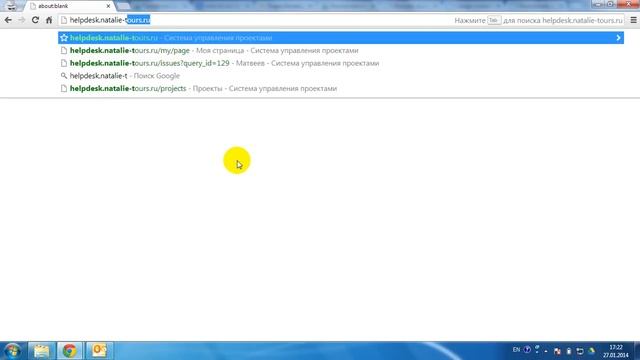Viewport: 640px width, 360px height.
Task: Select the helpdesk.natalie-tours.ru/projects suggestion
Action: pos(341,89)
